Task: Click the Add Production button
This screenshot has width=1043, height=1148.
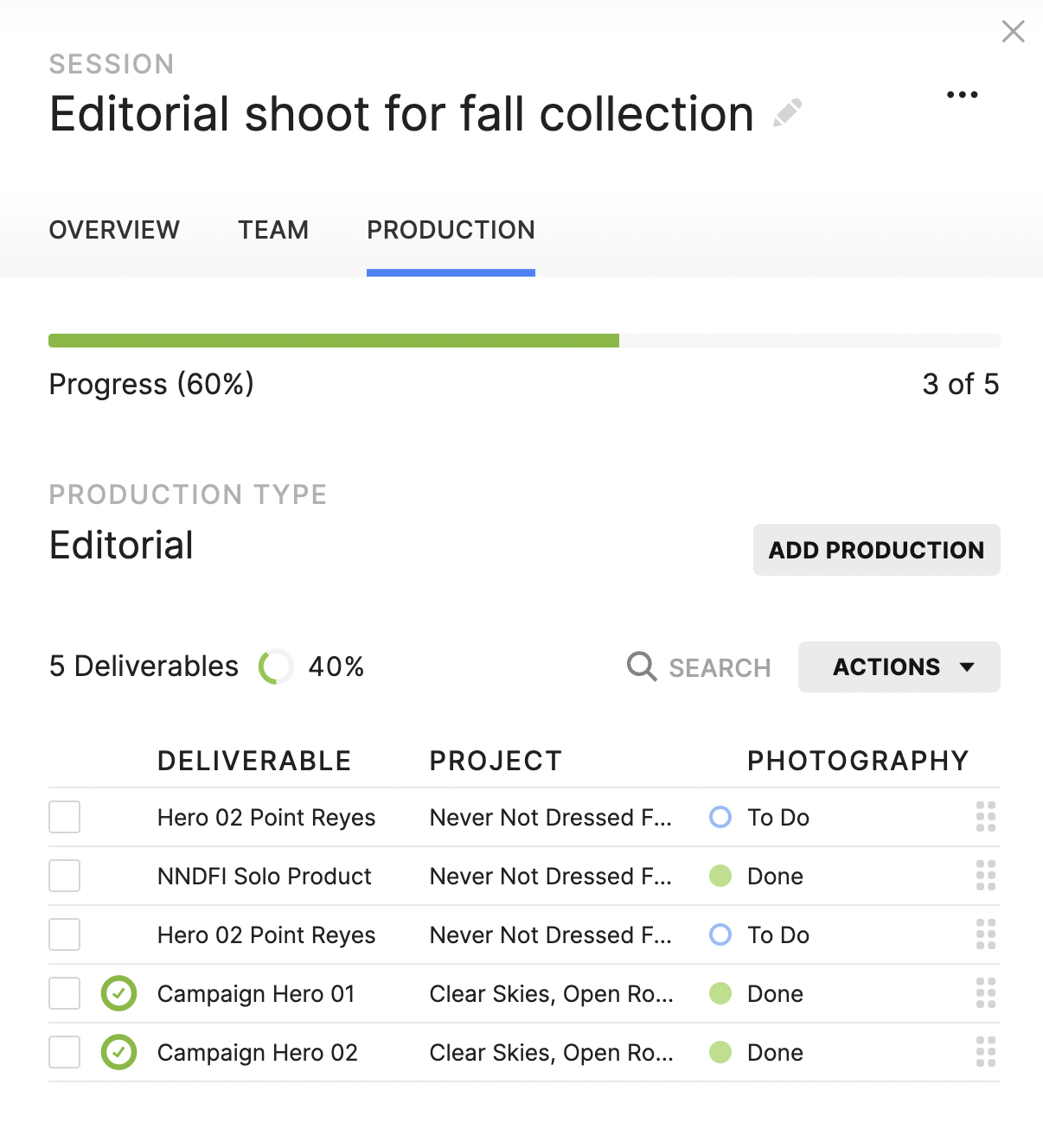Action: [875, 550]
